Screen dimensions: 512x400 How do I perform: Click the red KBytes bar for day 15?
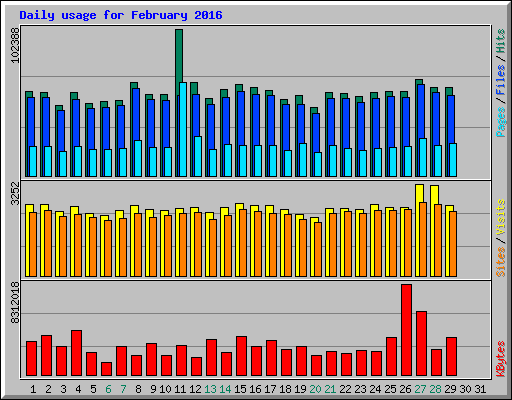(x=241, y=356)
